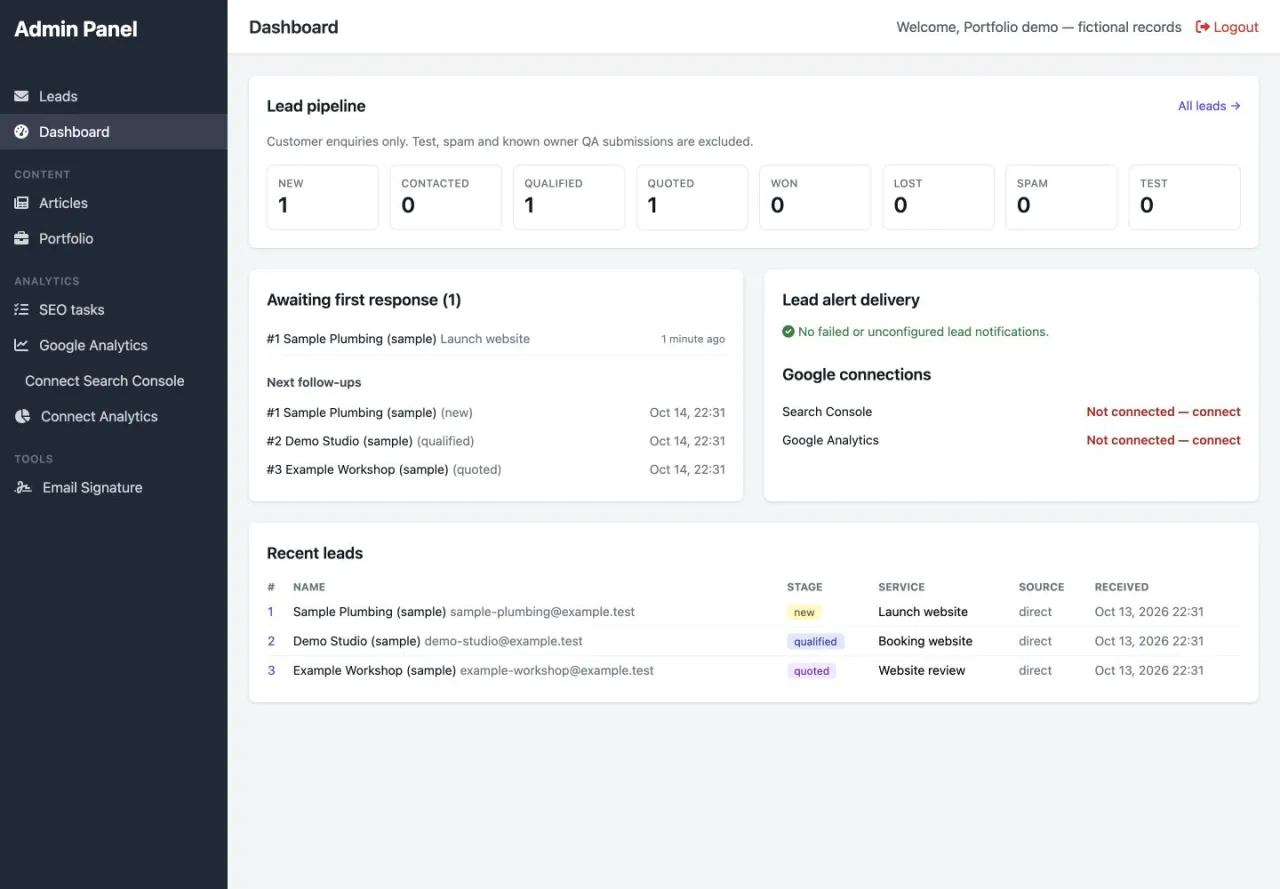Image resolution: width=1280 pixels, height=889 pixels.
Task: Click the LOST pipeline count card
Action: tap(938, 197)
